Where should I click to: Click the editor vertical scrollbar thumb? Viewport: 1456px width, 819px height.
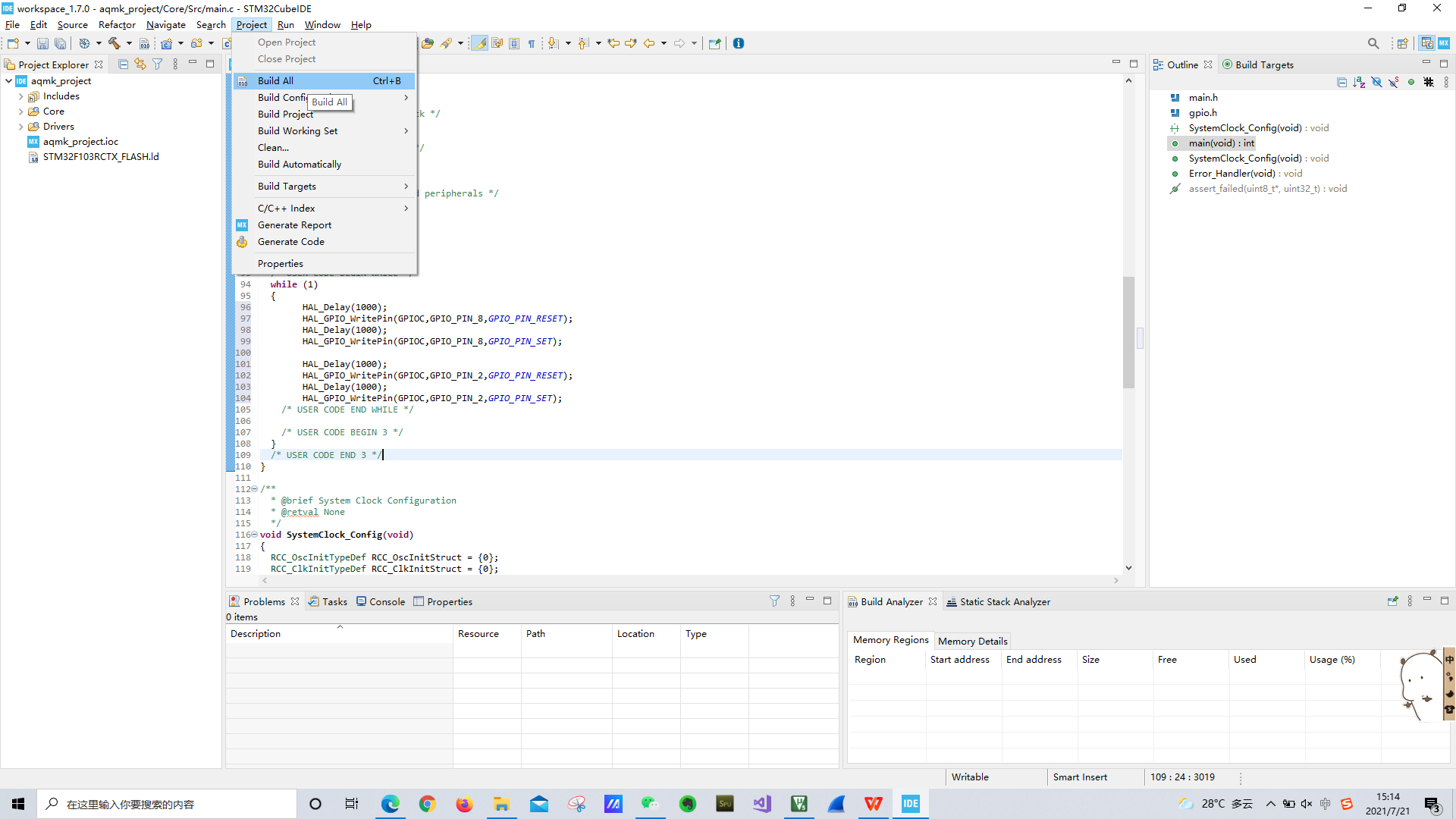(x=1128, y=332)
